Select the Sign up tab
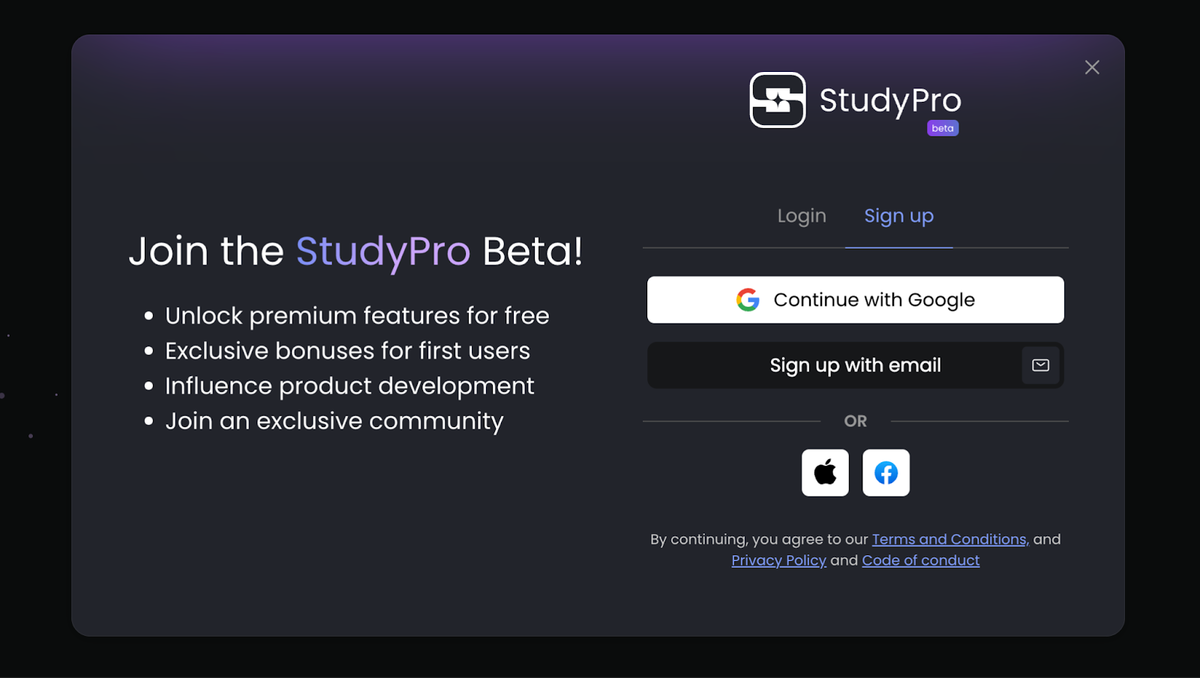This screenshot has height=678, width=1200. tap(898, 215)
